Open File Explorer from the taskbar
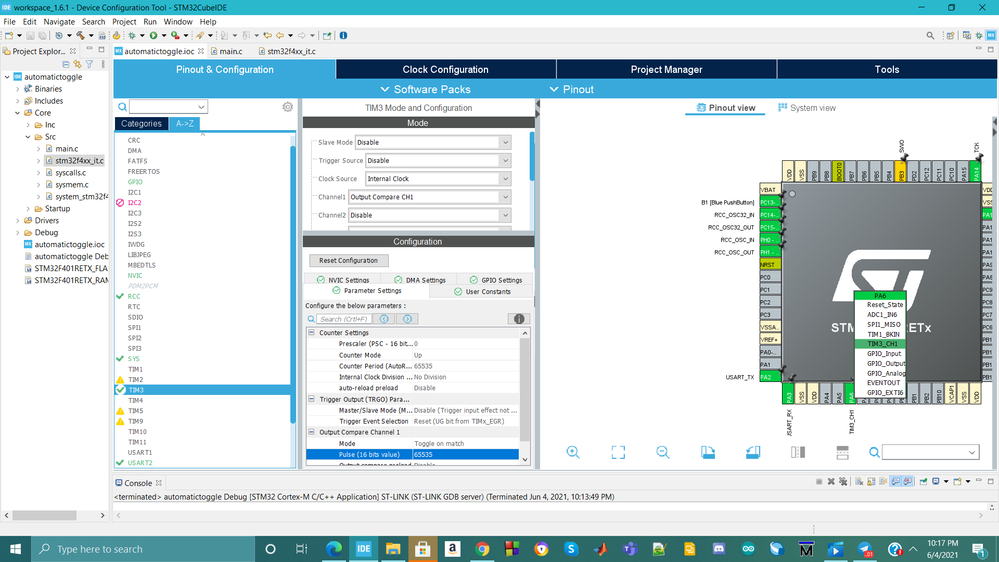This screenshot has height=562, width=999. click(x=393, y=549)
